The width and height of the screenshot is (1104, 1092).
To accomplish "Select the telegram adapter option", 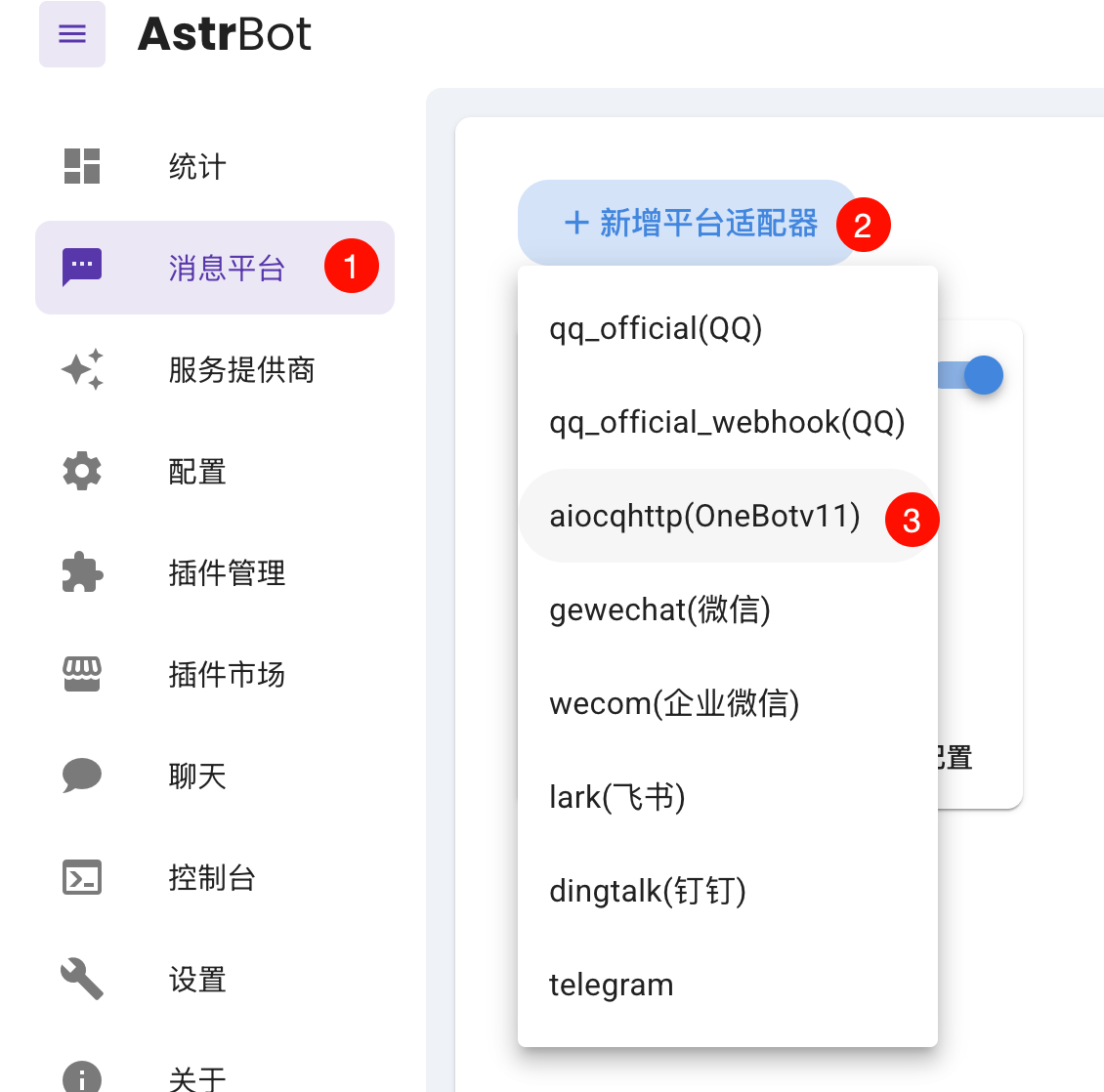I will tap(611, 985).
